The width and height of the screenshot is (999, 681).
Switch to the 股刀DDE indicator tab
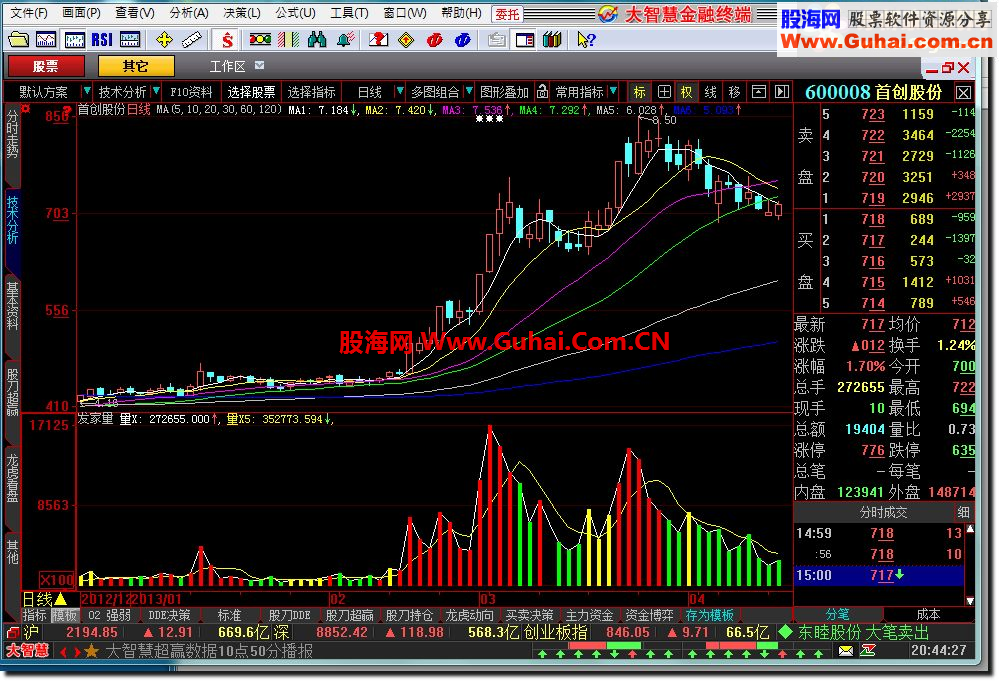pyautogui.click(x=289, y=615)
